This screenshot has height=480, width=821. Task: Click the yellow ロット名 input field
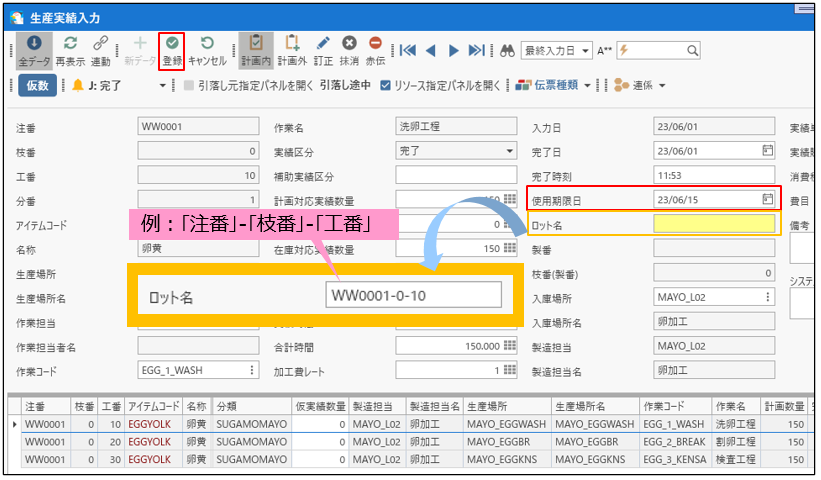714,224
